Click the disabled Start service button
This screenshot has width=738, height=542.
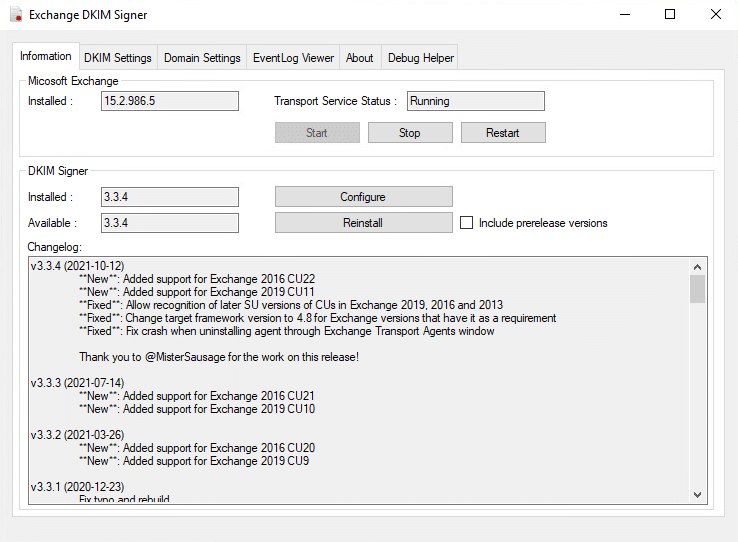click(x=317, y=133)
